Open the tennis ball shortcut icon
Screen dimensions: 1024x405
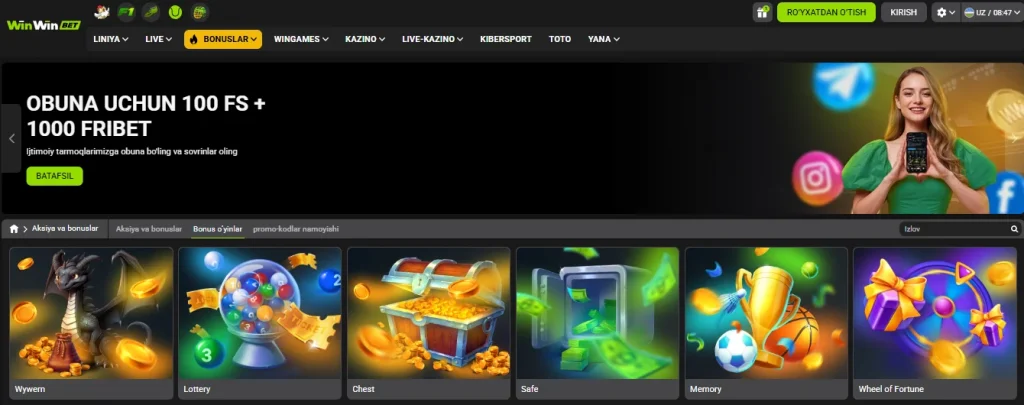click(x=175, y=12)
